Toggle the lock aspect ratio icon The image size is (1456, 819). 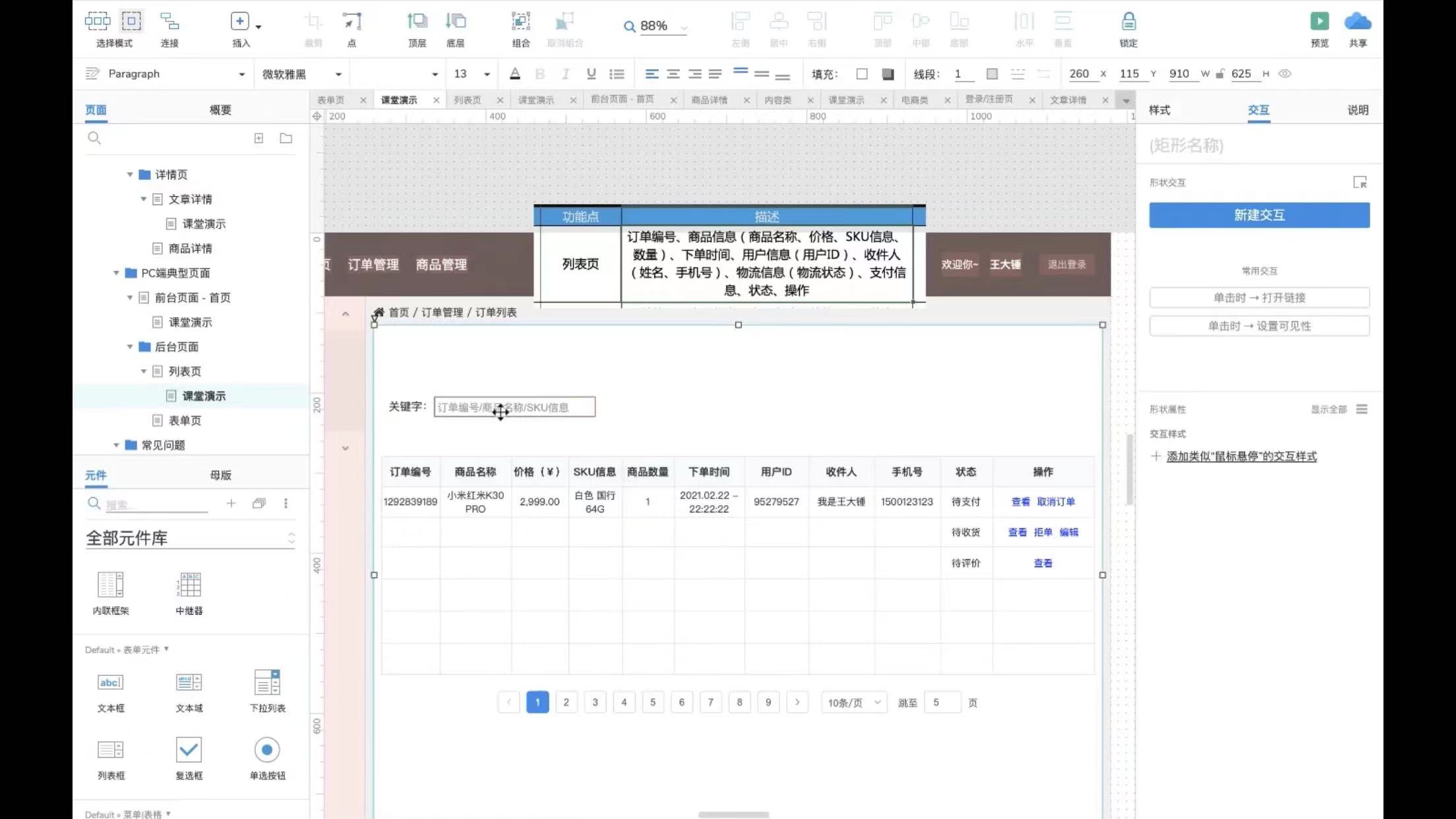click(1219, 74)
